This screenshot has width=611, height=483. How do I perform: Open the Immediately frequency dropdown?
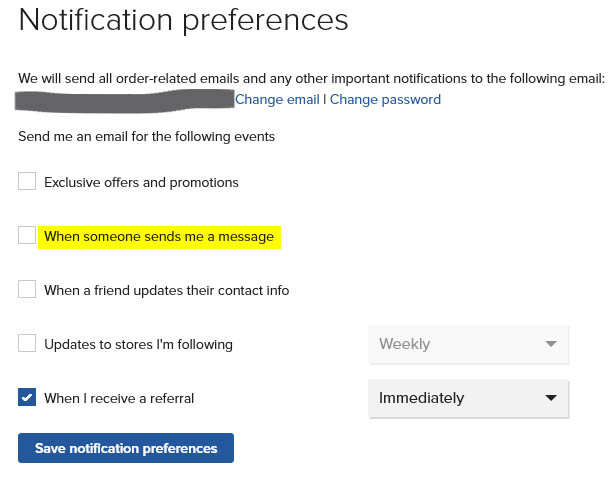pos(468,399)
